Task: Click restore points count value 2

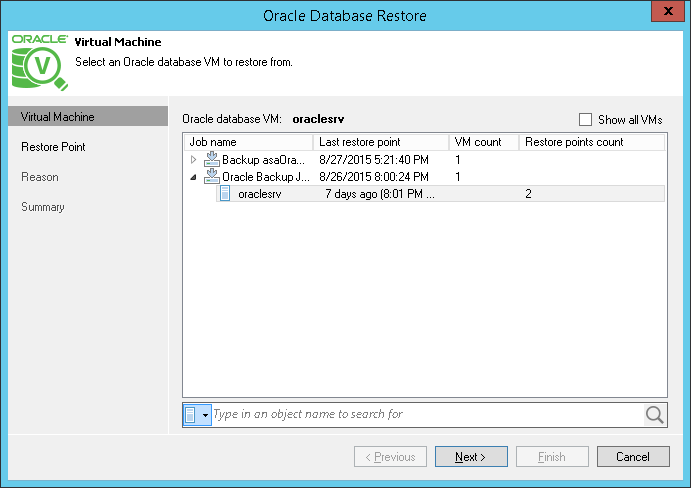Action: coord(528,194)
